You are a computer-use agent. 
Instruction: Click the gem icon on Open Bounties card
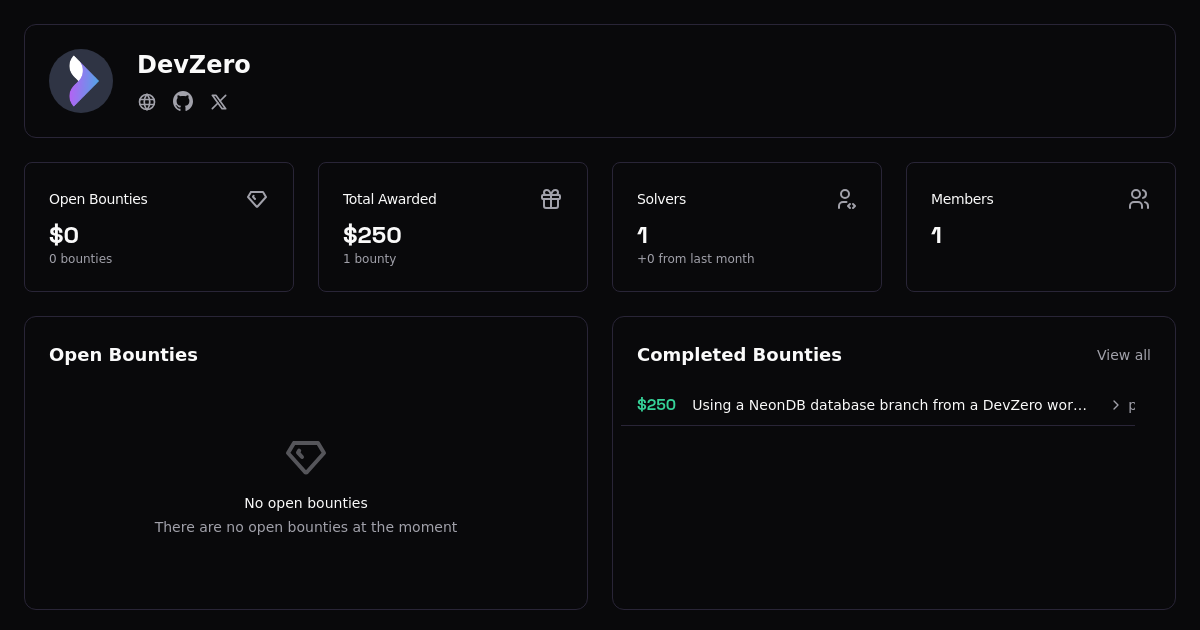coord(257,199)
